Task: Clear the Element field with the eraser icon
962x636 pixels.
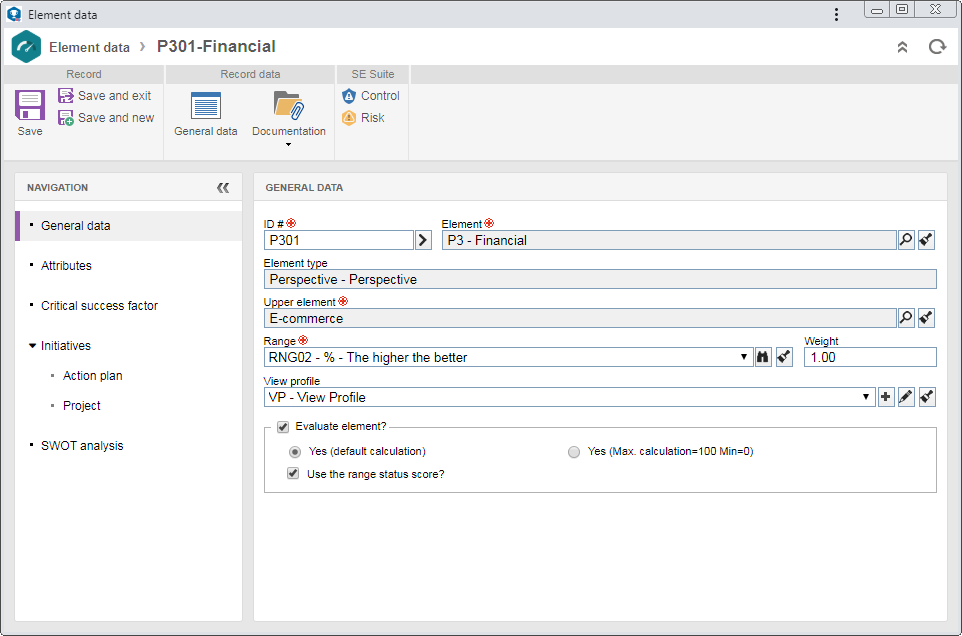Action: tap(926, 240)
